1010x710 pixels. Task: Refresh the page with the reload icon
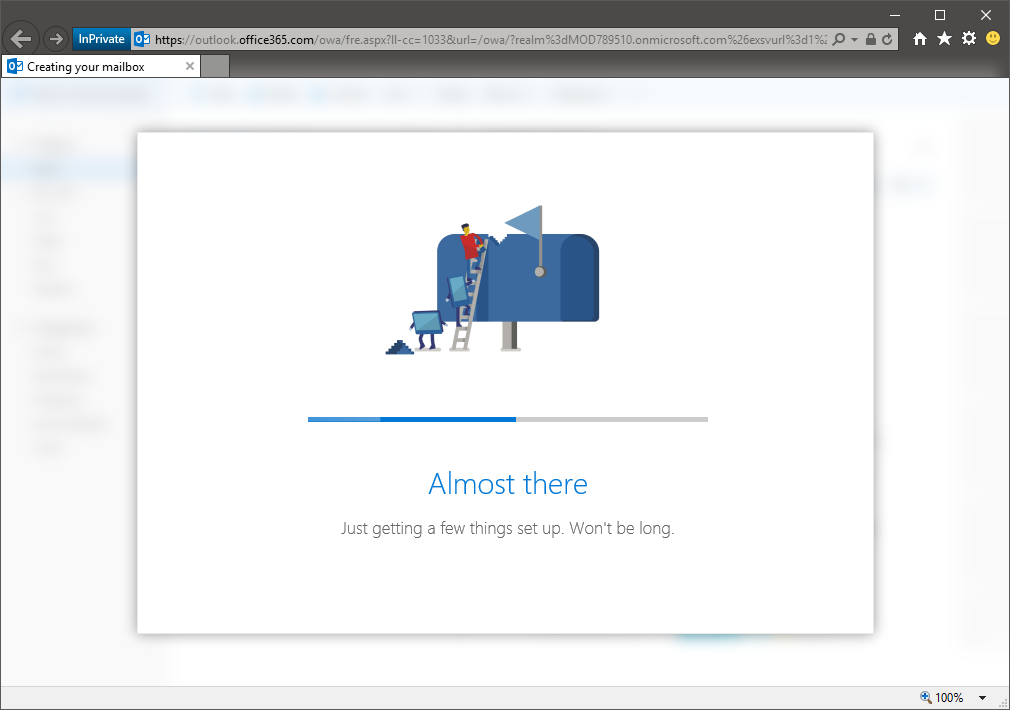[x=887, y=39]
